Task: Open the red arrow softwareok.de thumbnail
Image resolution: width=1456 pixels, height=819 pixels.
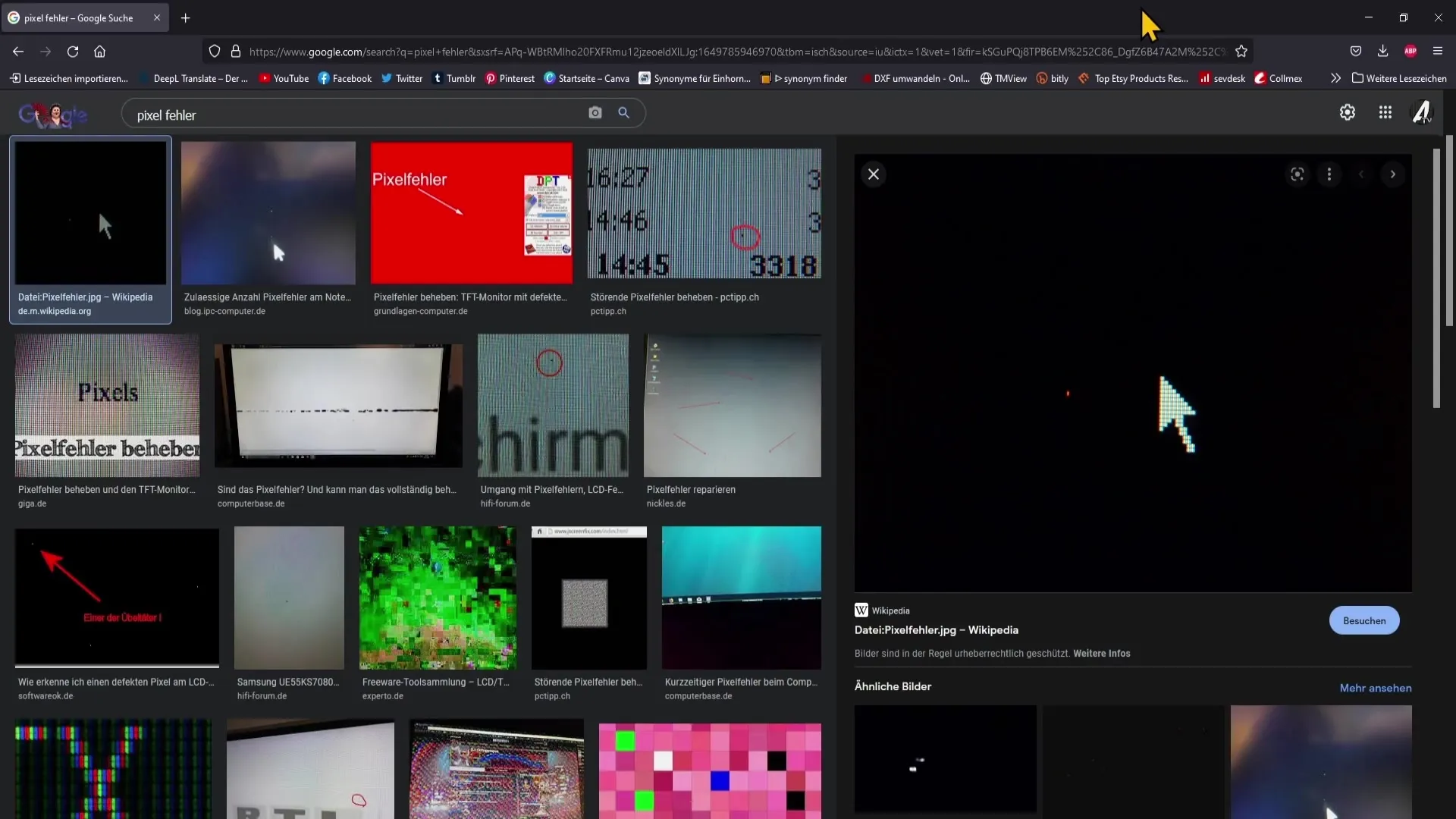Action: [x=117, y=598]
